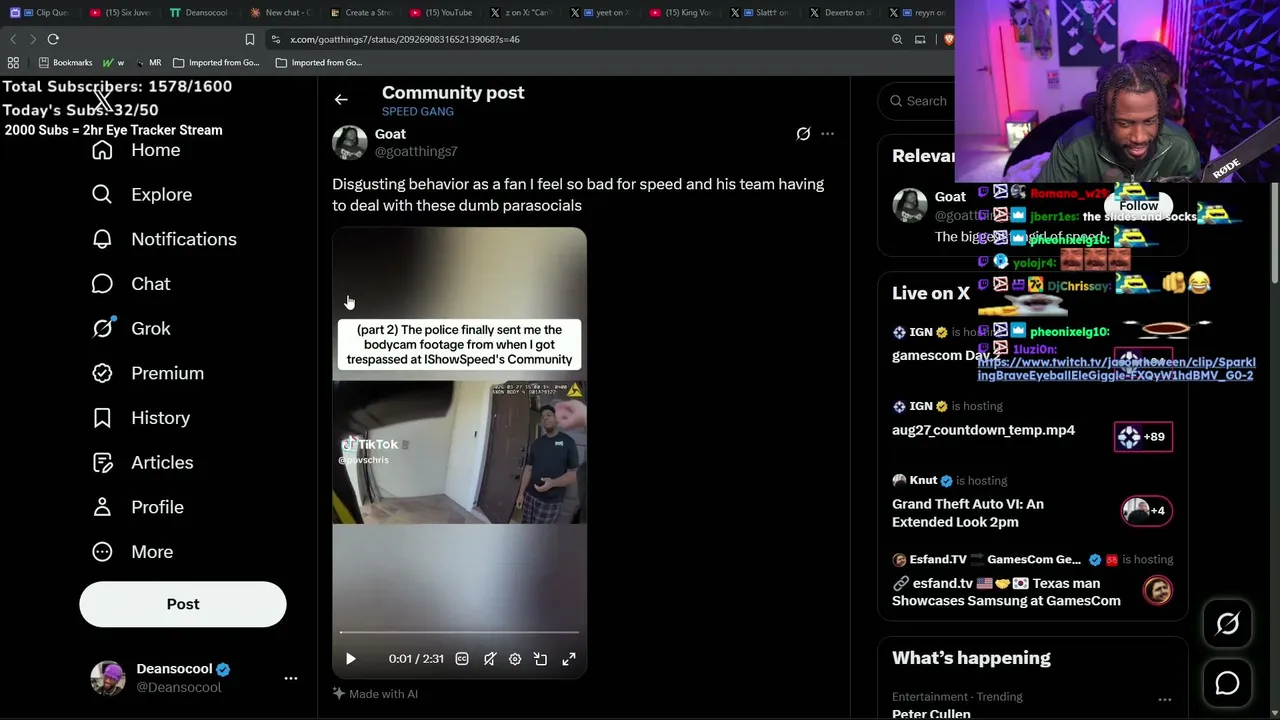Go to Premium in the sidebar
The width and height of the screenshot is (1280, 720).
[x=148, y=373]
